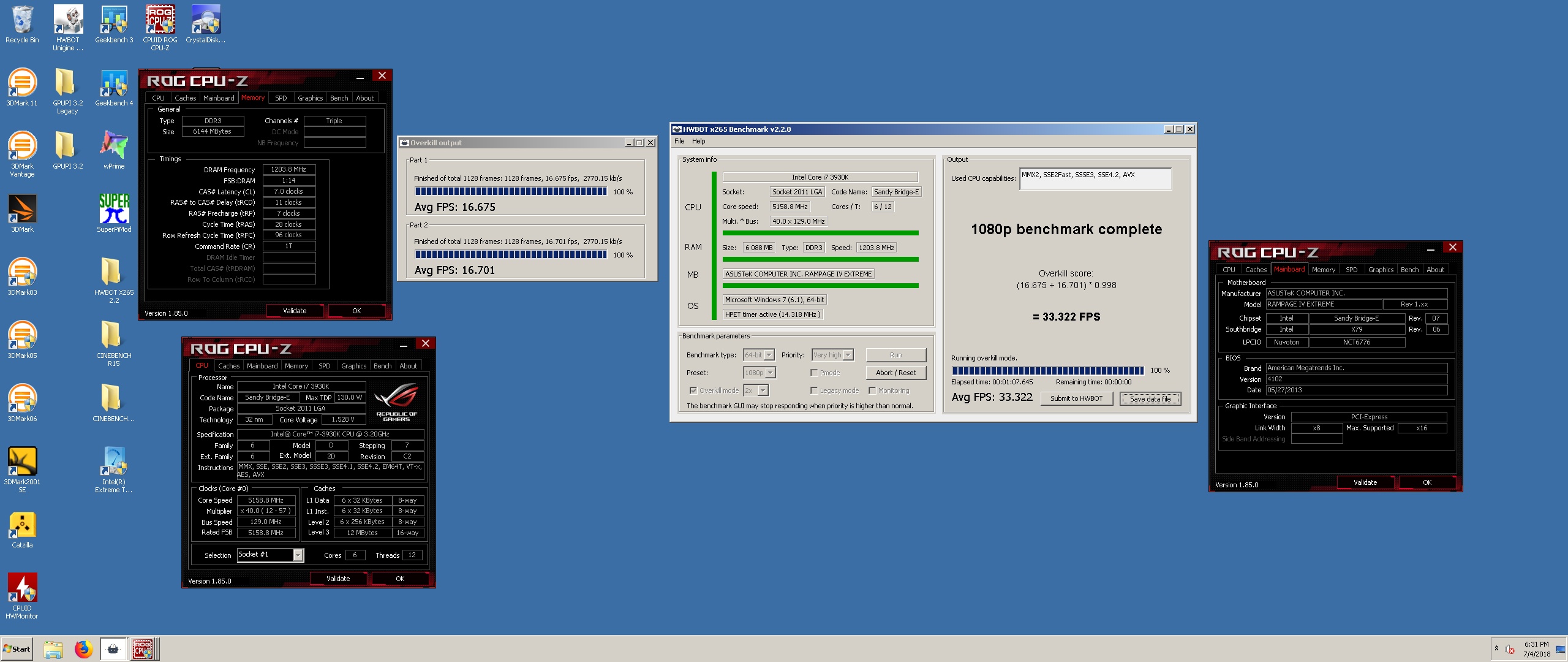Open Caches tab in CPU tab CPU-Z window
This screenshot has width=1568, height=662.
coord(229,366)
